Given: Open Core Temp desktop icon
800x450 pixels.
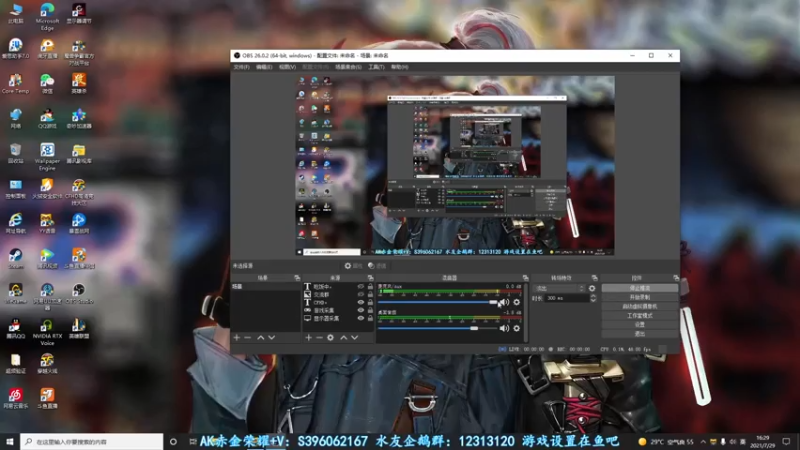Looking at the screenshot, I should pyautogui.click(x=15, y=84).
